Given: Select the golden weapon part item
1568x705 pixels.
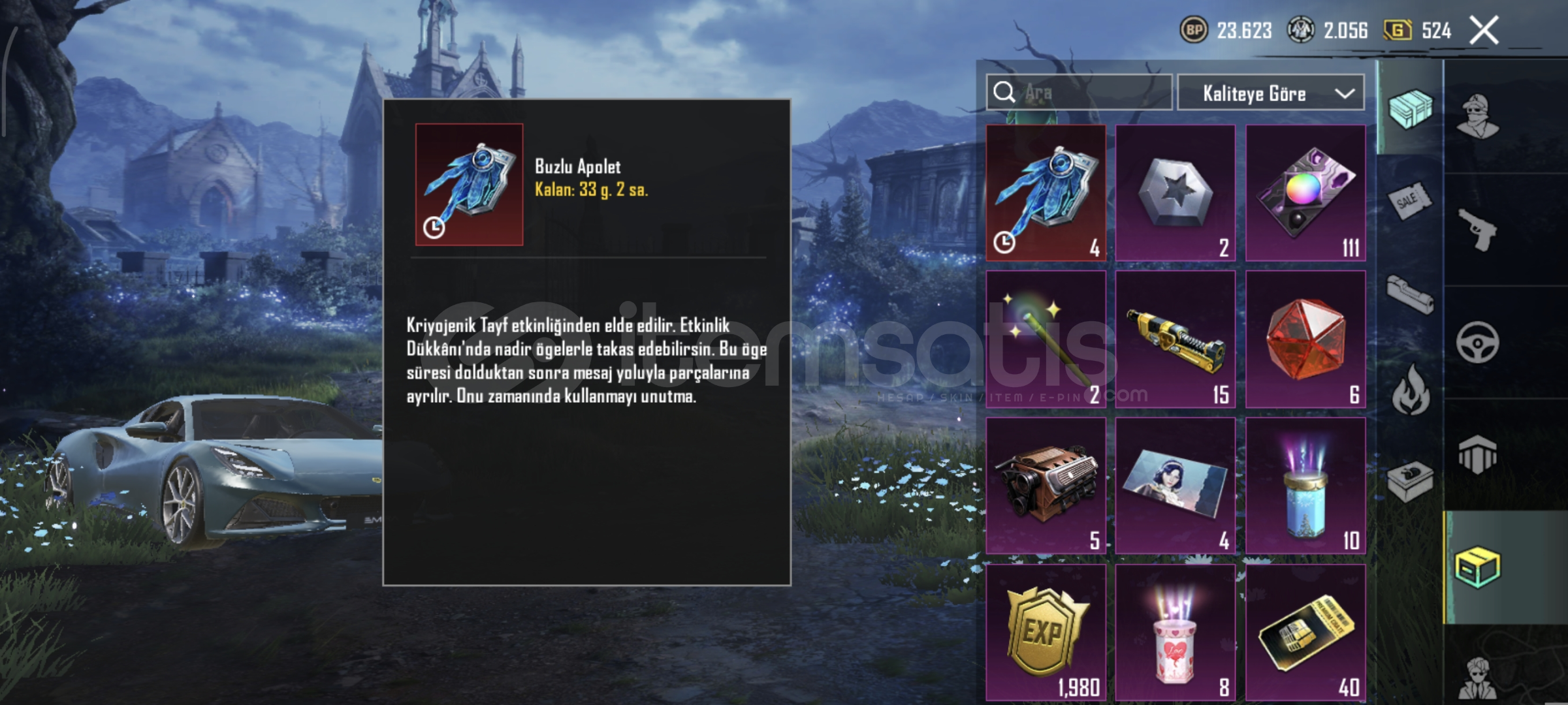Looking at the screenshot, I should point(1175,339).
